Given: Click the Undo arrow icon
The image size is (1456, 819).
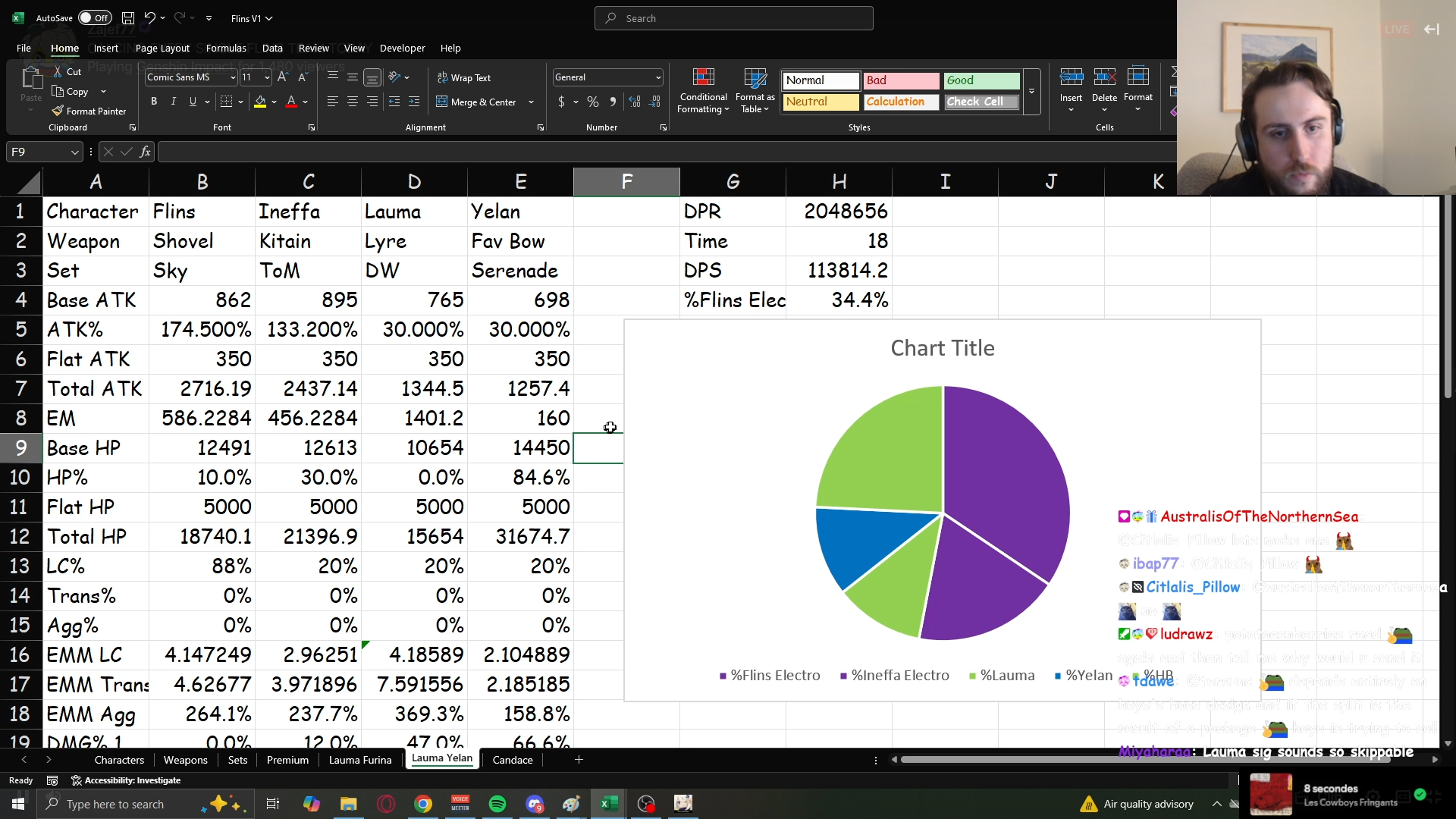Looking at the screenshot, I should 149,18.
